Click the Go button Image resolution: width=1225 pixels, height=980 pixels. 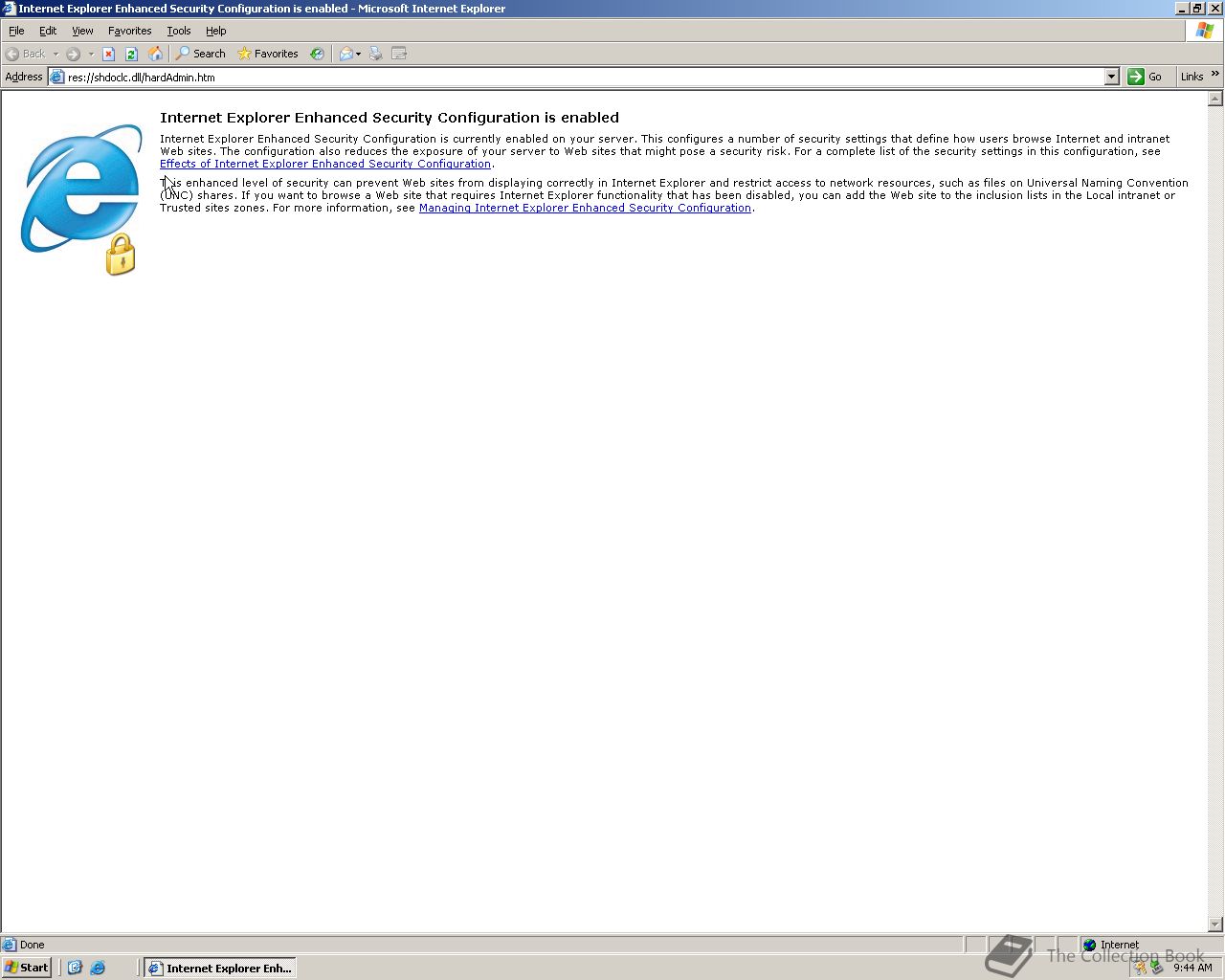click(x=1146, y=77)
